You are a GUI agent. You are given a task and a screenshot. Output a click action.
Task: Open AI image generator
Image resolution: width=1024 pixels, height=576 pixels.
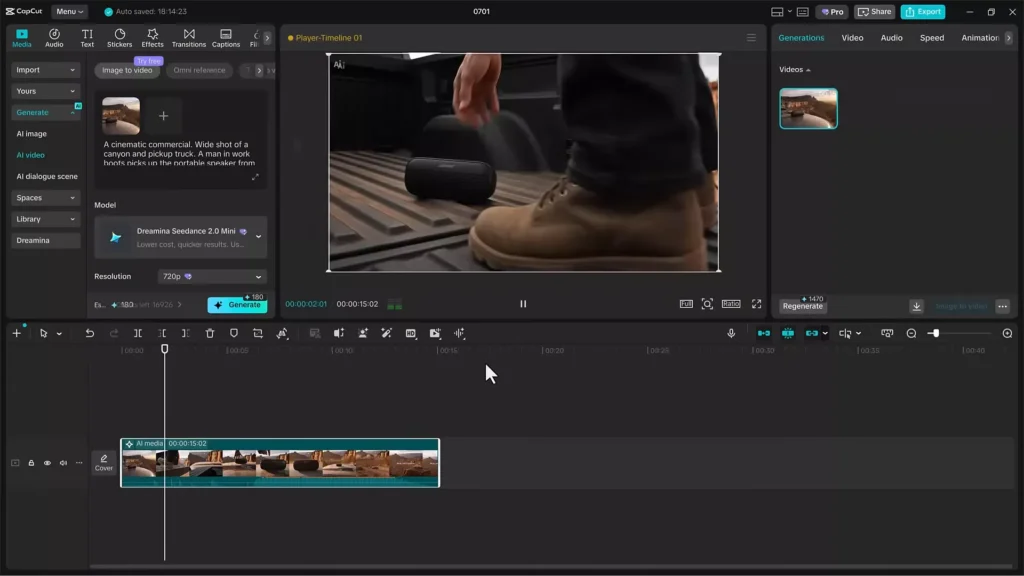[31, 134]
